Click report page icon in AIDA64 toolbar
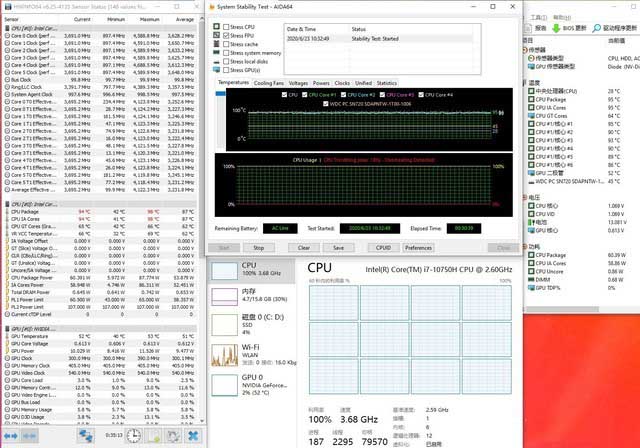 [x=528, y=28]
